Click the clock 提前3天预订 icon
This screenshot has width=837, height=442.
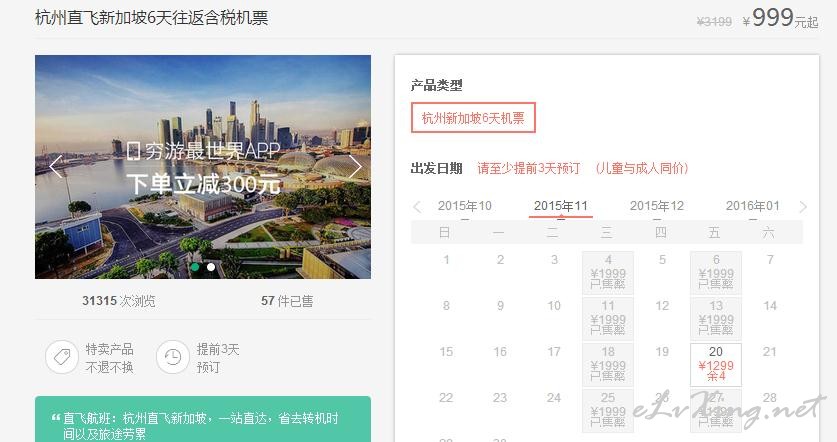coord(172,357)
